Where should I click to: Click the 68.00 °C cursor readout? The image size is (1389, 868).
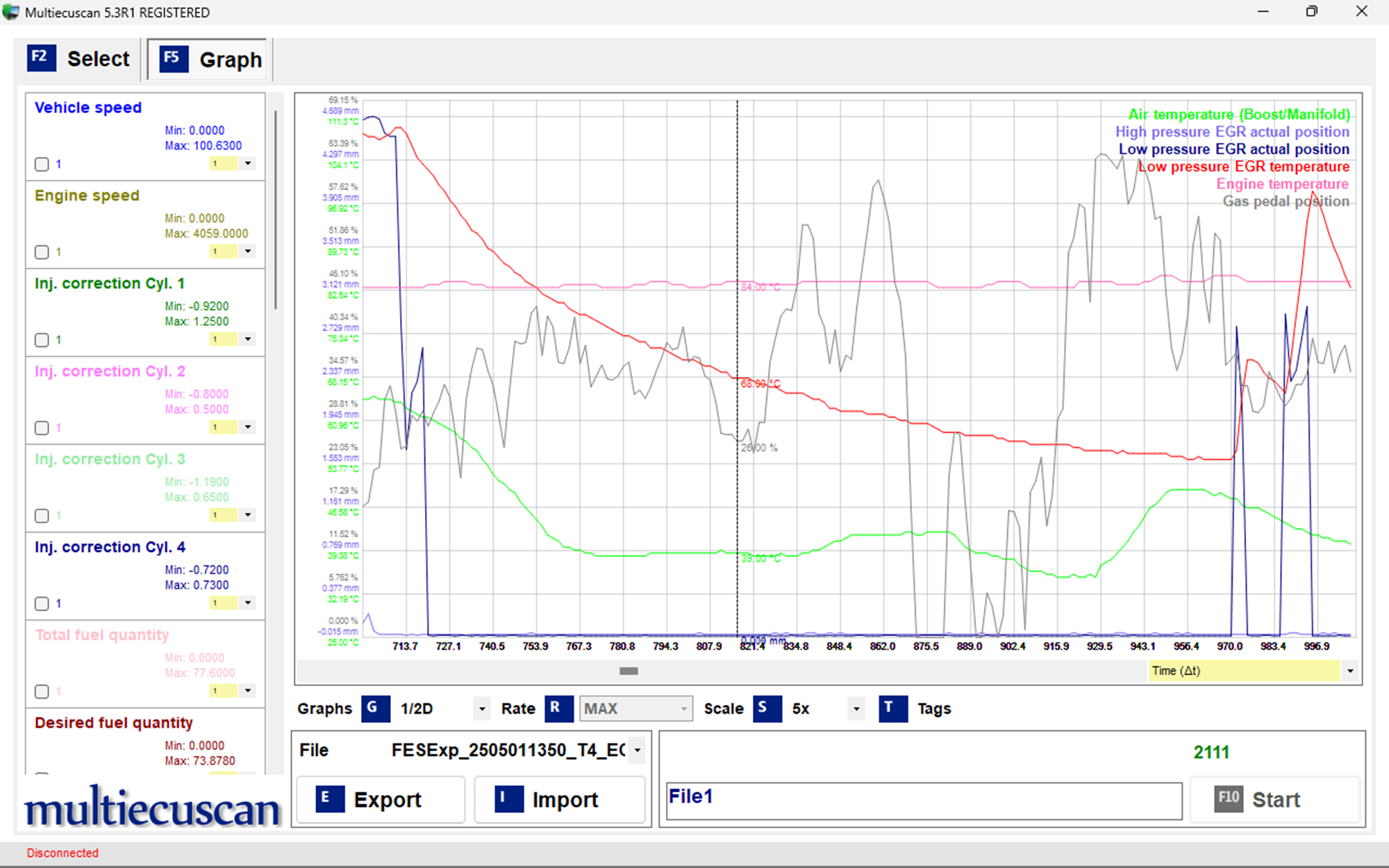[x=760, y=384]
